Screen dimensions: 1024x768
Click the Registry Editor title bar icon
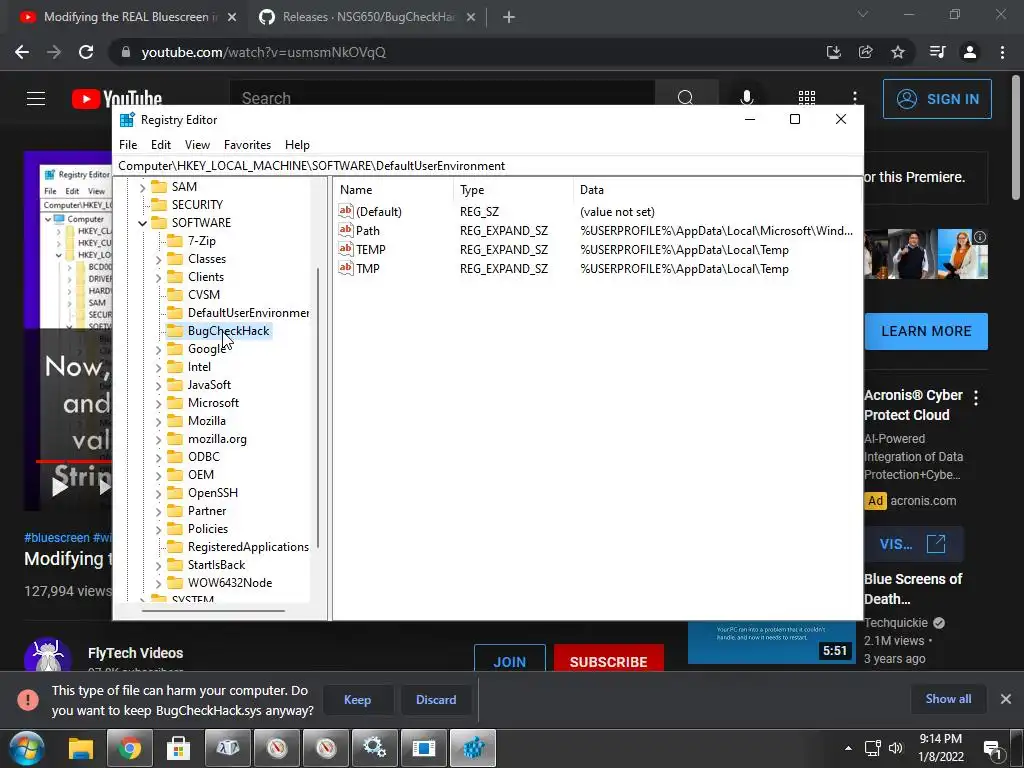click(127, 120)
